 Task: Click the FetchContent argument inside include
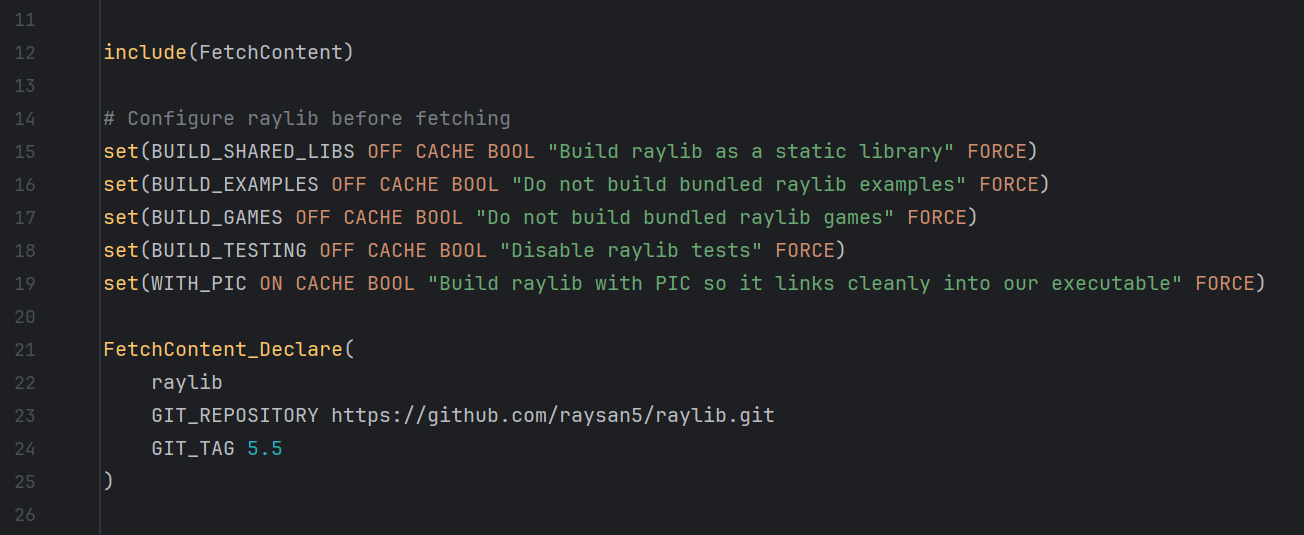pos(270,52)
